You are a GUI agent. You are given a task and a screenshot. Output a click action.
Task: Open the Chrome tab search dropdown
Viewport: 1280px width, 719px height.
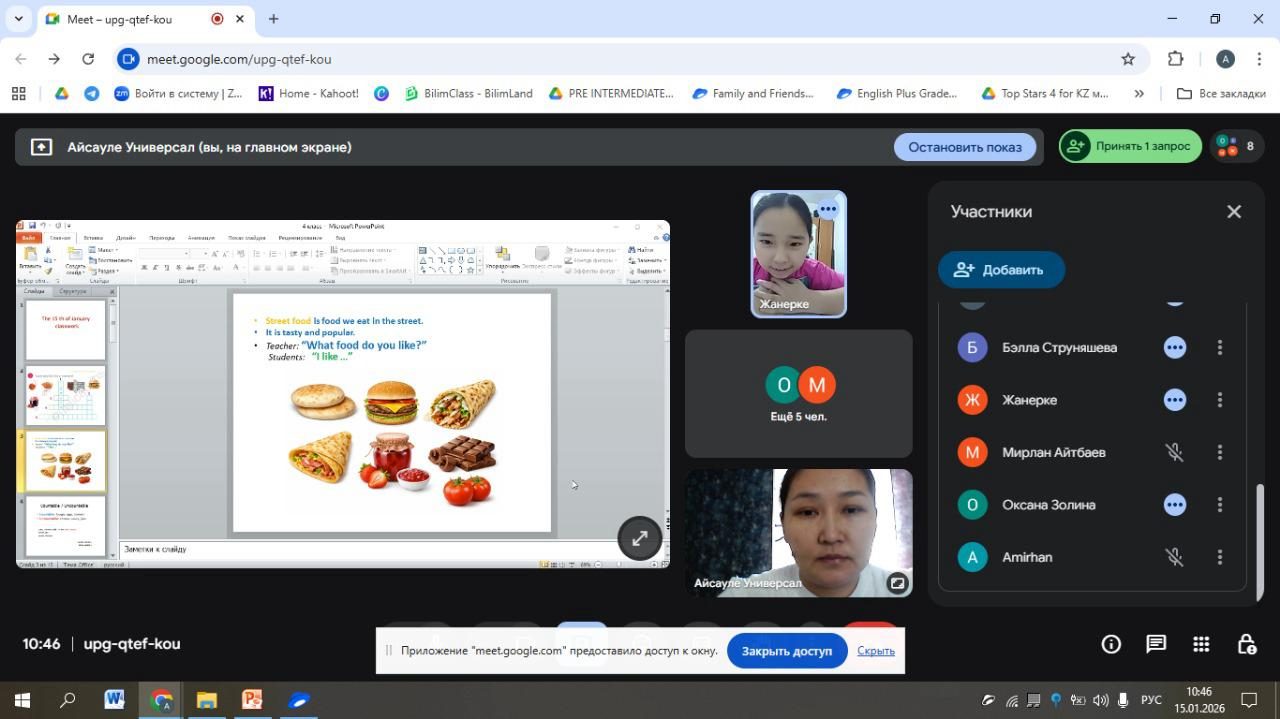[x=18, y=19]
